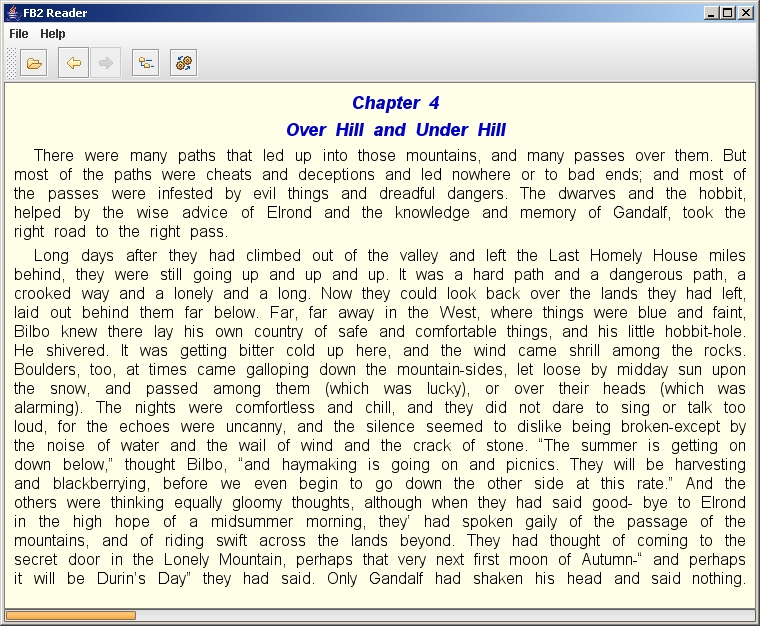Click the word 'Elrond' in first paragraph
The width and height of the screenshot is (760, 626).
click(289, 213)
